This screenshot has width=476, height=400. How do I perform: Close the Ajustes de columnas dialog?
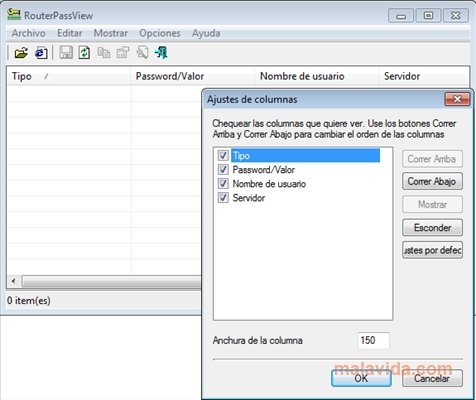tap(457, 99)
